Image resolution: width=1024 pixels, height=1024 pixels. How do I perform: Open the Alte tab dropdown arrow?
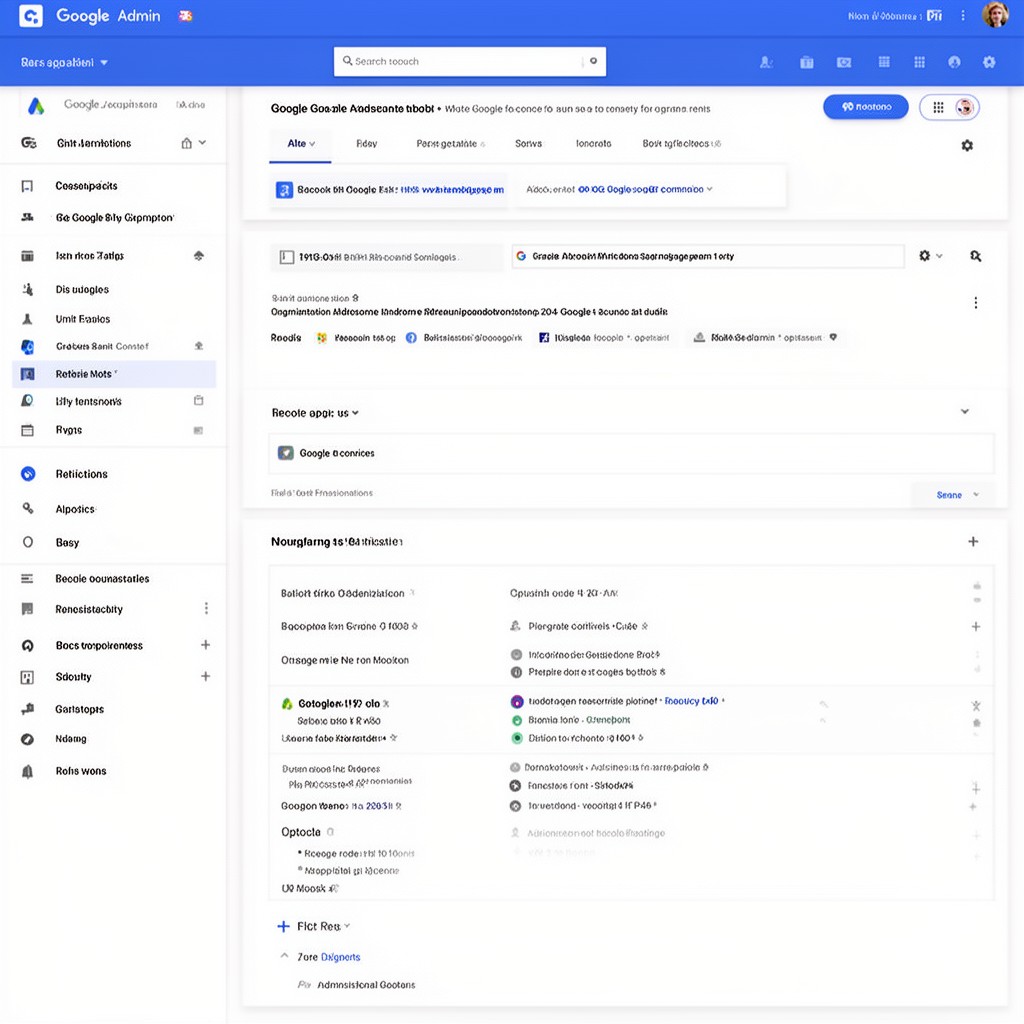pyautogui.click(x=312, y=144)
